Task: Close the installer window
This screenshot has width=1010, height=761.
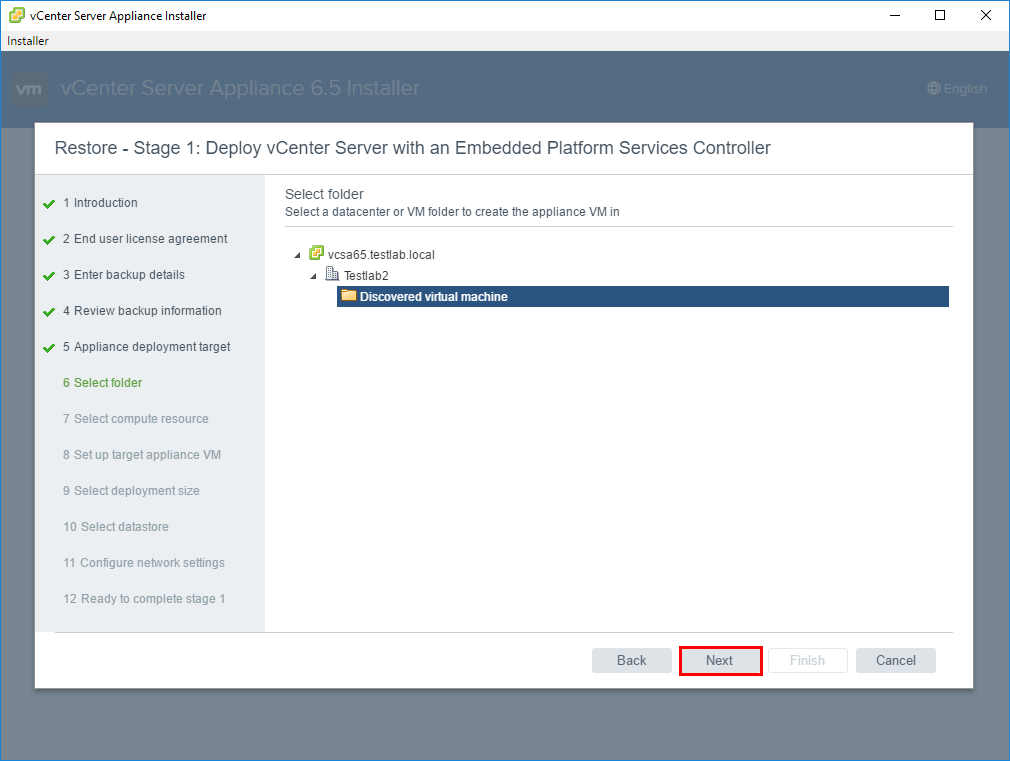Action: 986,15
